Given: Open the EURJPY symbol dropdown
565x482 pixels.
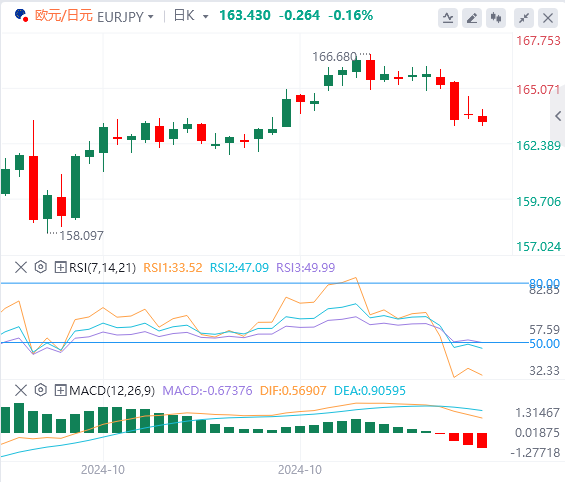Looking at the screenshot, I should 151,17.
